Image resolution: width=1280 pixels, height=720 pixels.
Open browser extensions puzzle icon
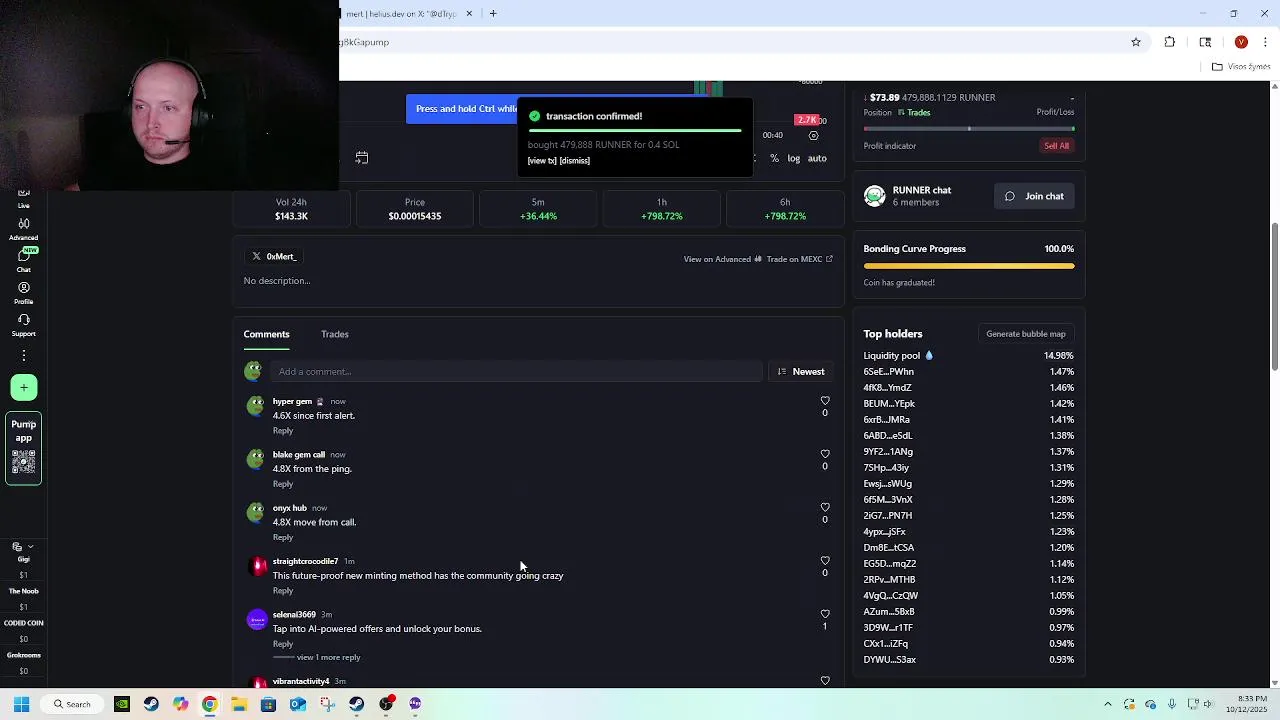1169,42
